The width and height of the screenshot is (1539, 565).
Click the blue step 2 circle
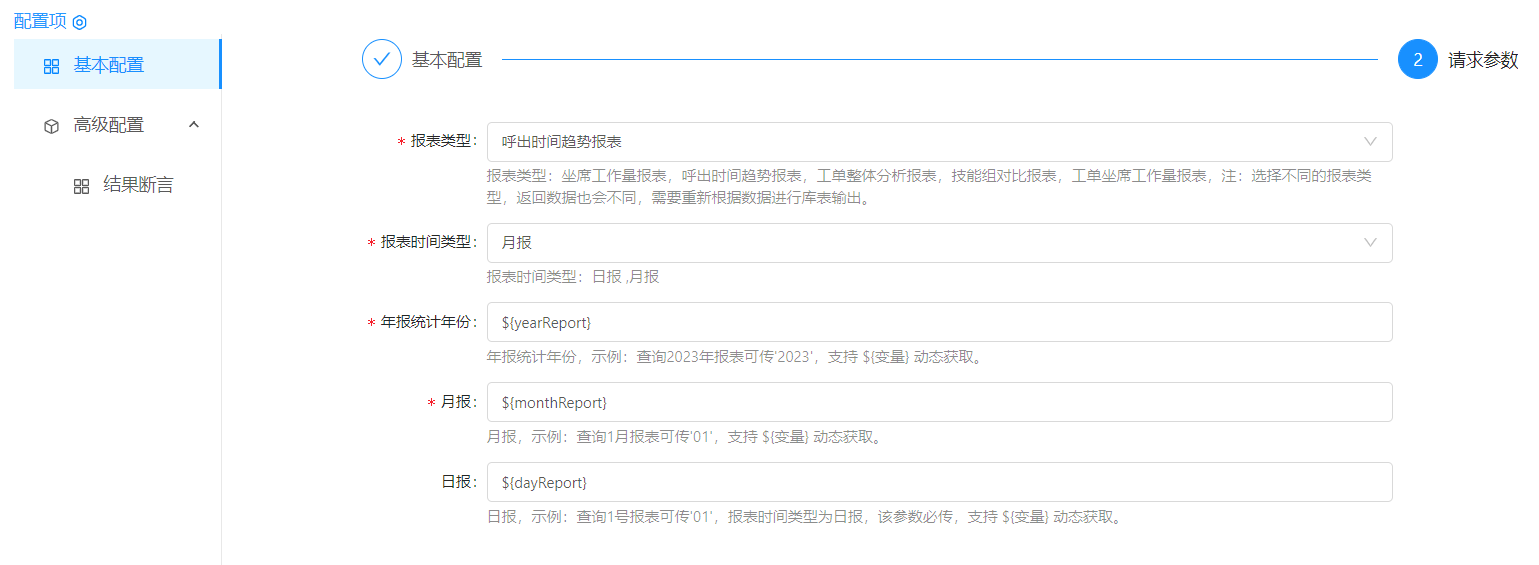tap(1417, 59)
